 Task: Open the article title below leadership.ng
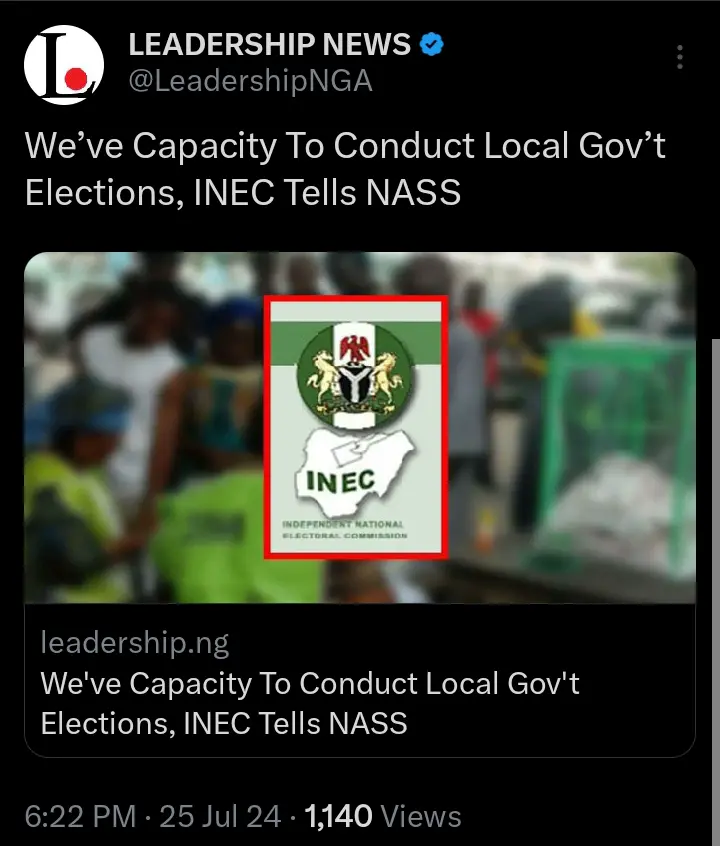(310, 702)
